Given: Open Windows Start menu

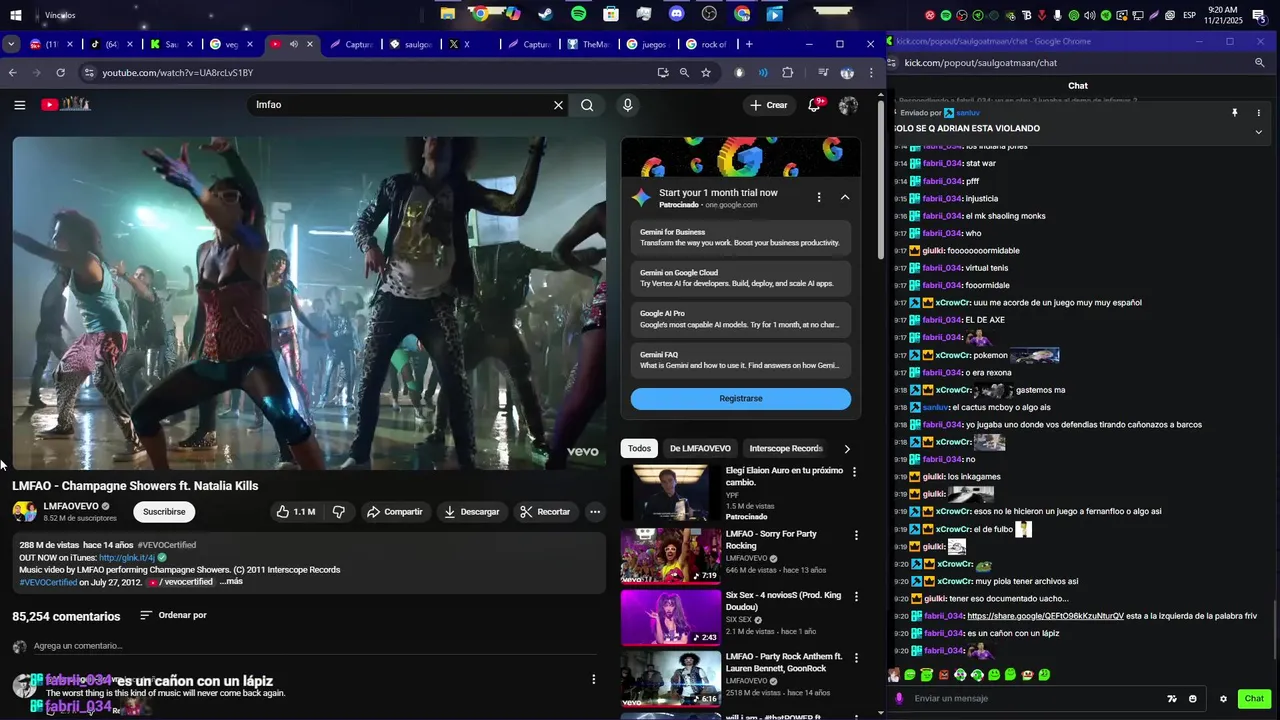Looking at the screenshot, I should pos(15,15).
